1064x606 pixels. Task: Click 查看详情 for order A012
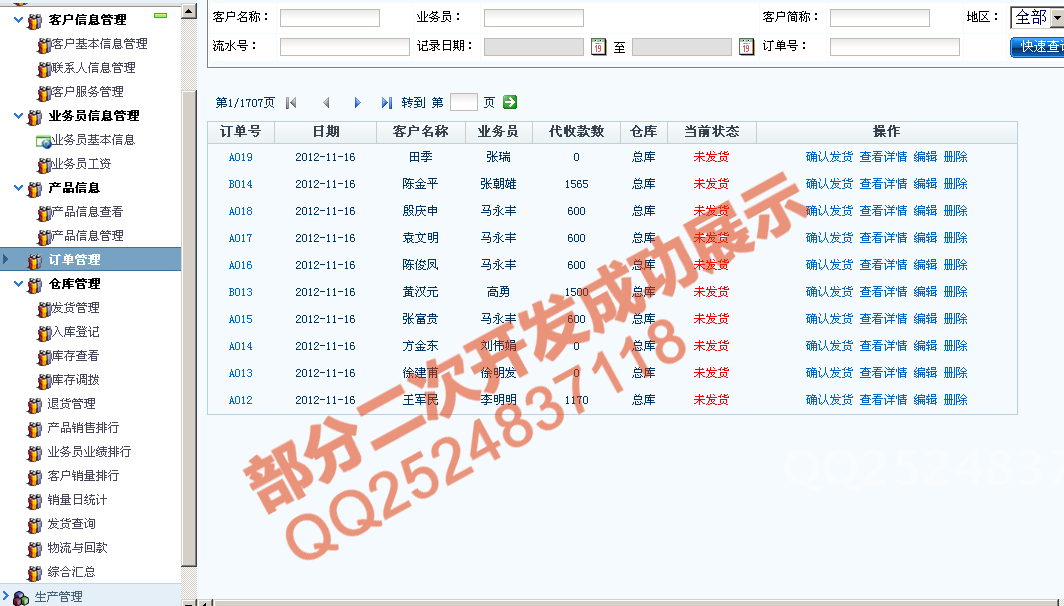(884, 400)
